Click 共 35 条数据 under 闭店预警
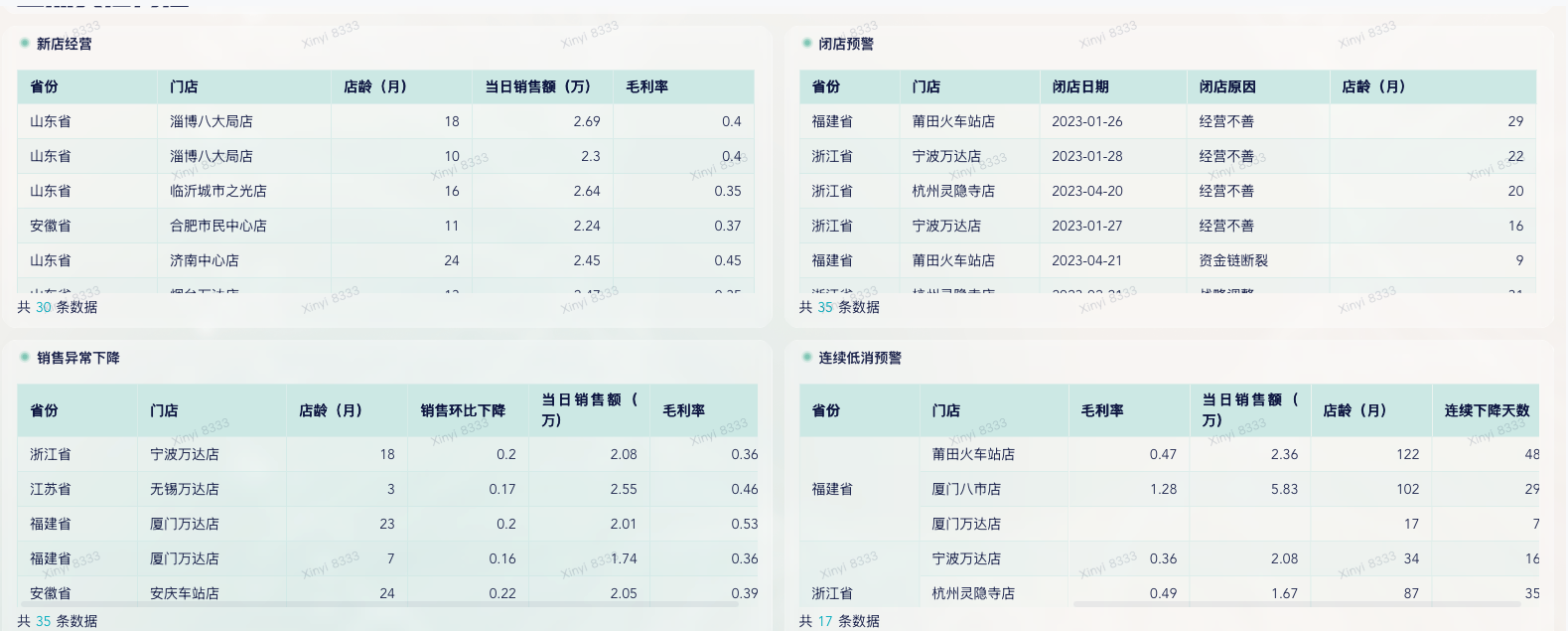The image size is (1568, 631). coord(839,307)
